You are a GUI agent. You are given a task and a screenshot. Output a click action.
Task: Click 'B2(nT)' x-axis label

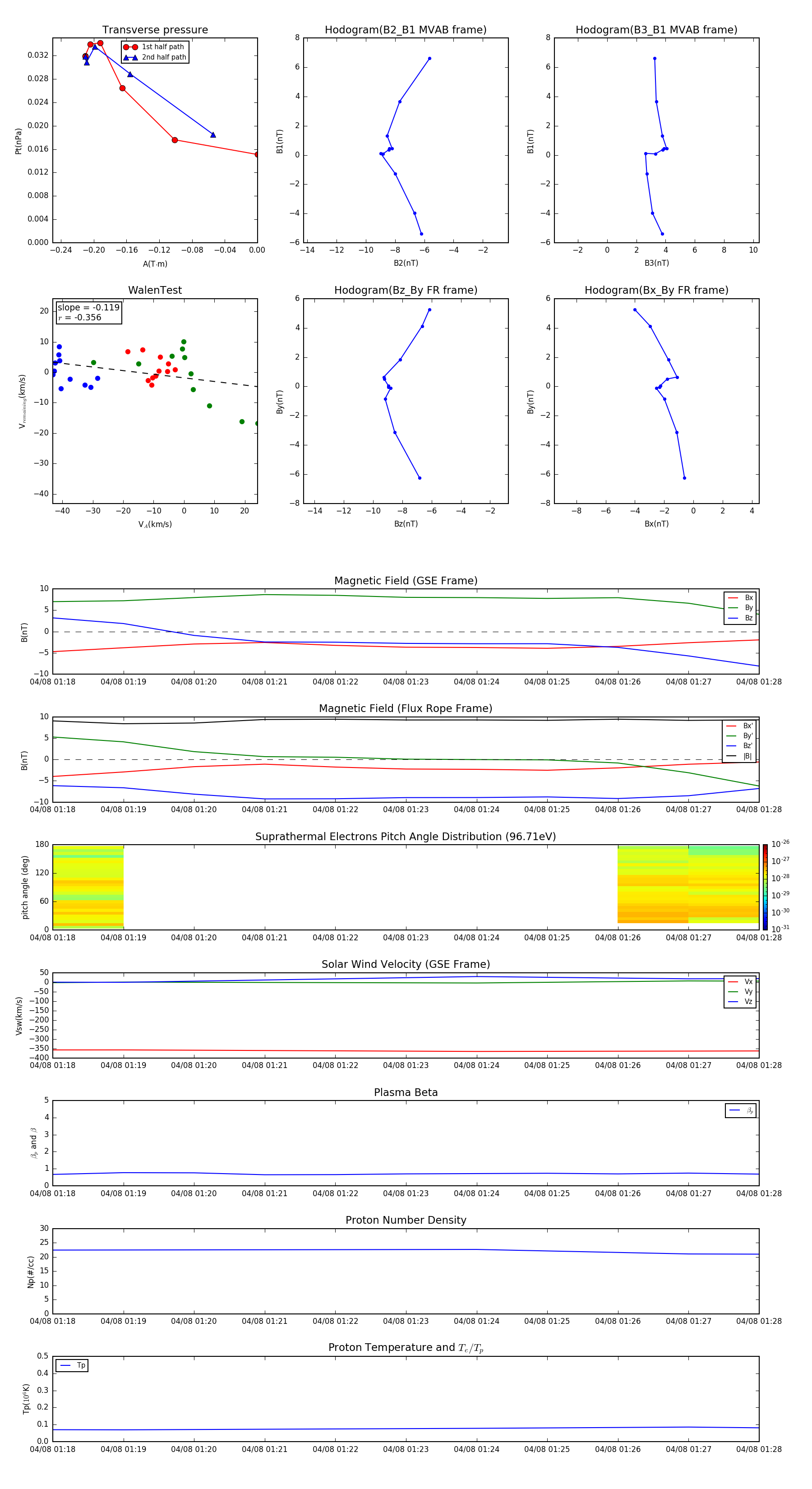406,263
